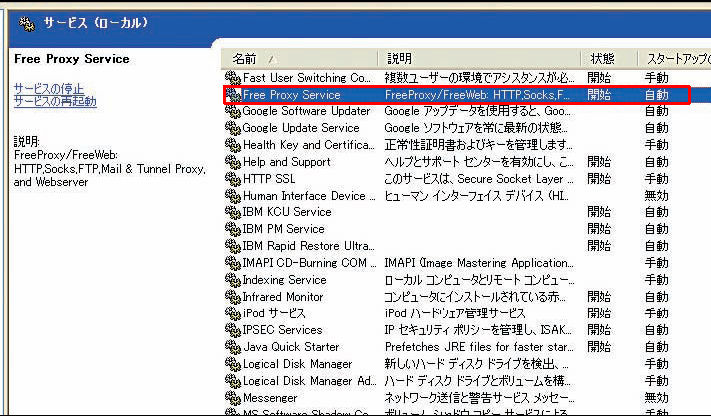Click gear icon beside iPod サービス
This screenshot has height=416, width=711.
pyautogui.click(x=233, y=313)
